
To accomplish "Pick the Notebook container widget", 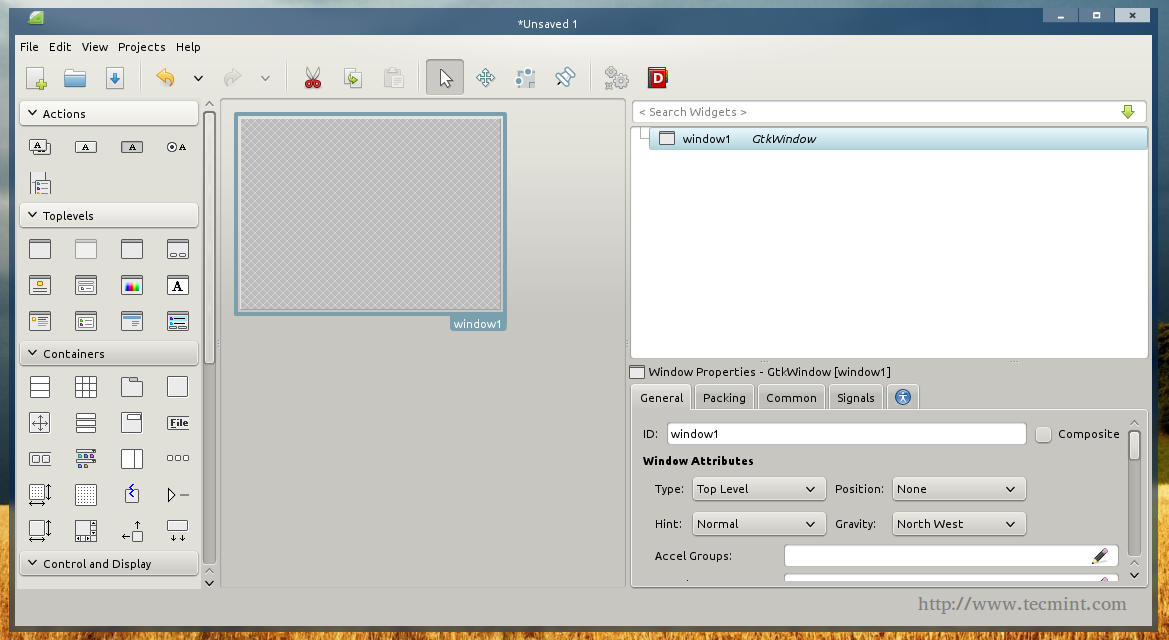I will tap(132, 387).
